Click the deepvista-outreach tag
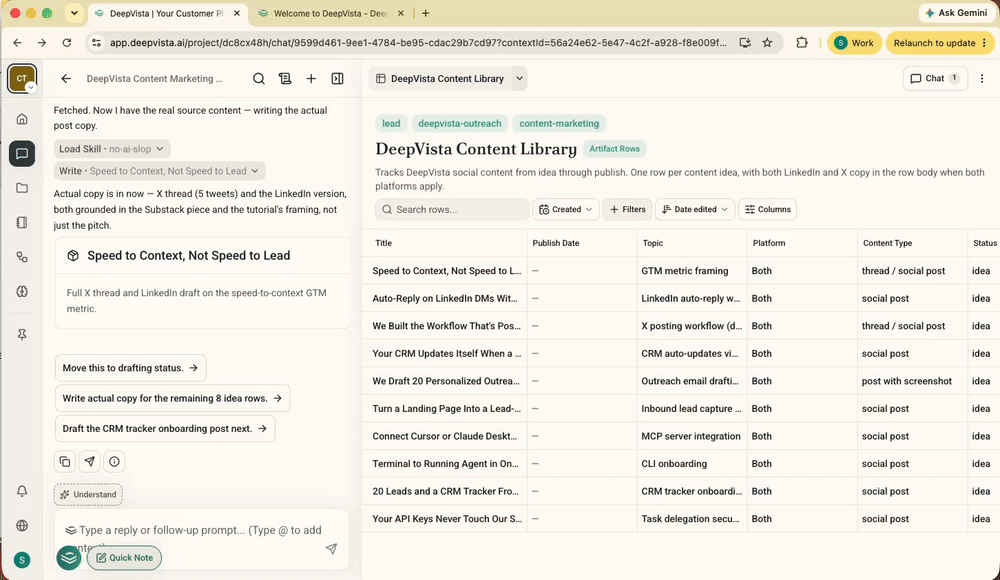1000x580 pixels. pyautogui.click(x=460, y=123)
